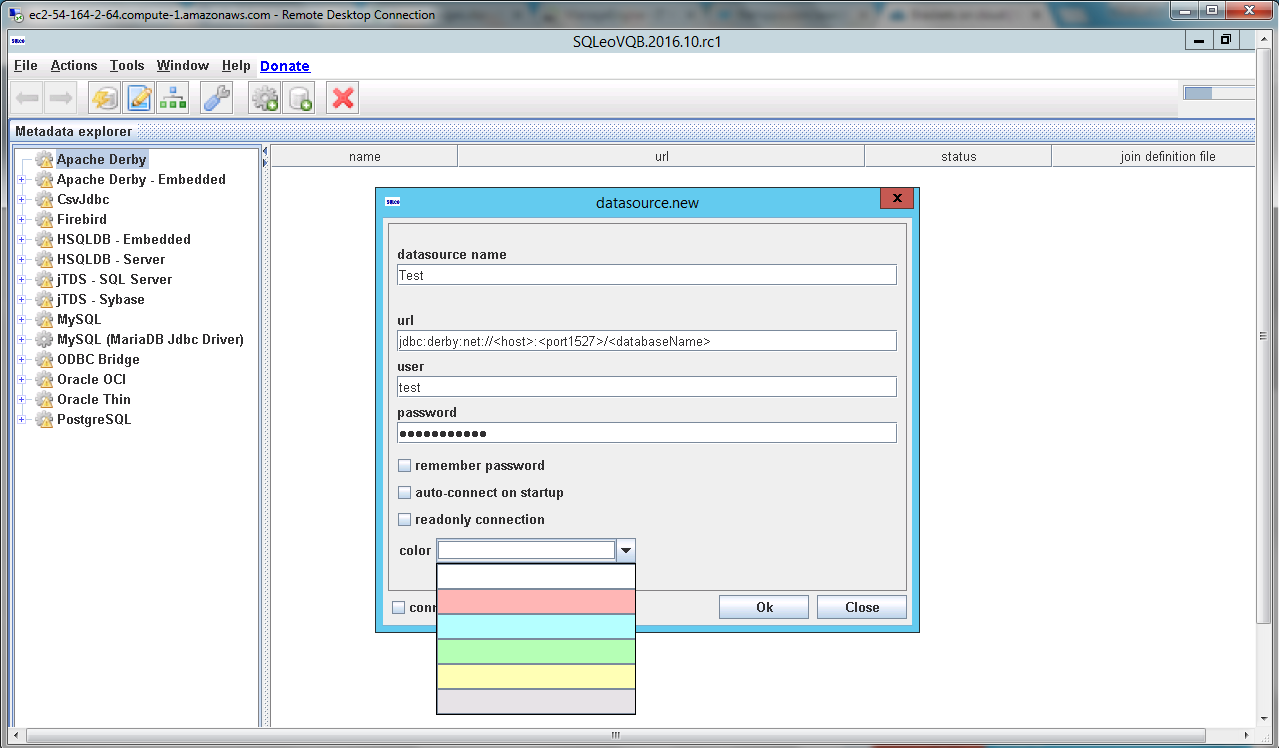
Task: Open the Tools menu
Action: (127, 66)
